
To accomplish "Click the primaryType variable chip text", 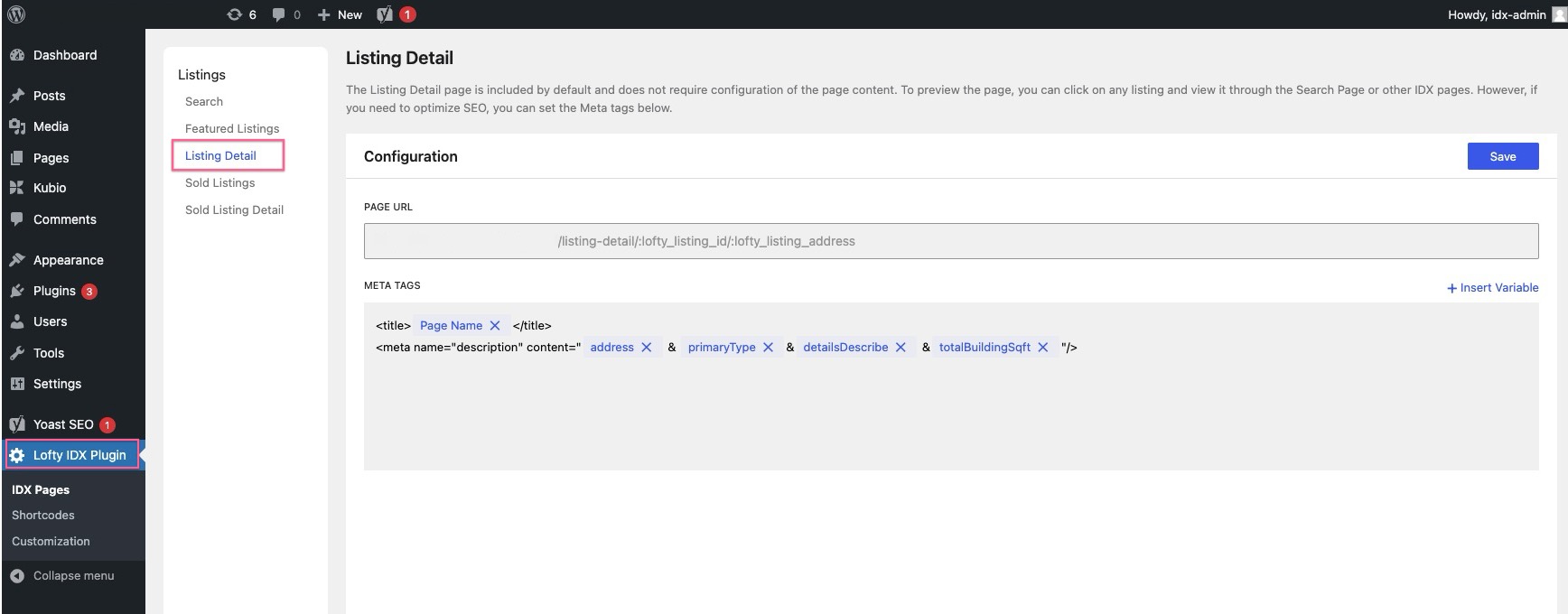I will (x=722, y=348).
